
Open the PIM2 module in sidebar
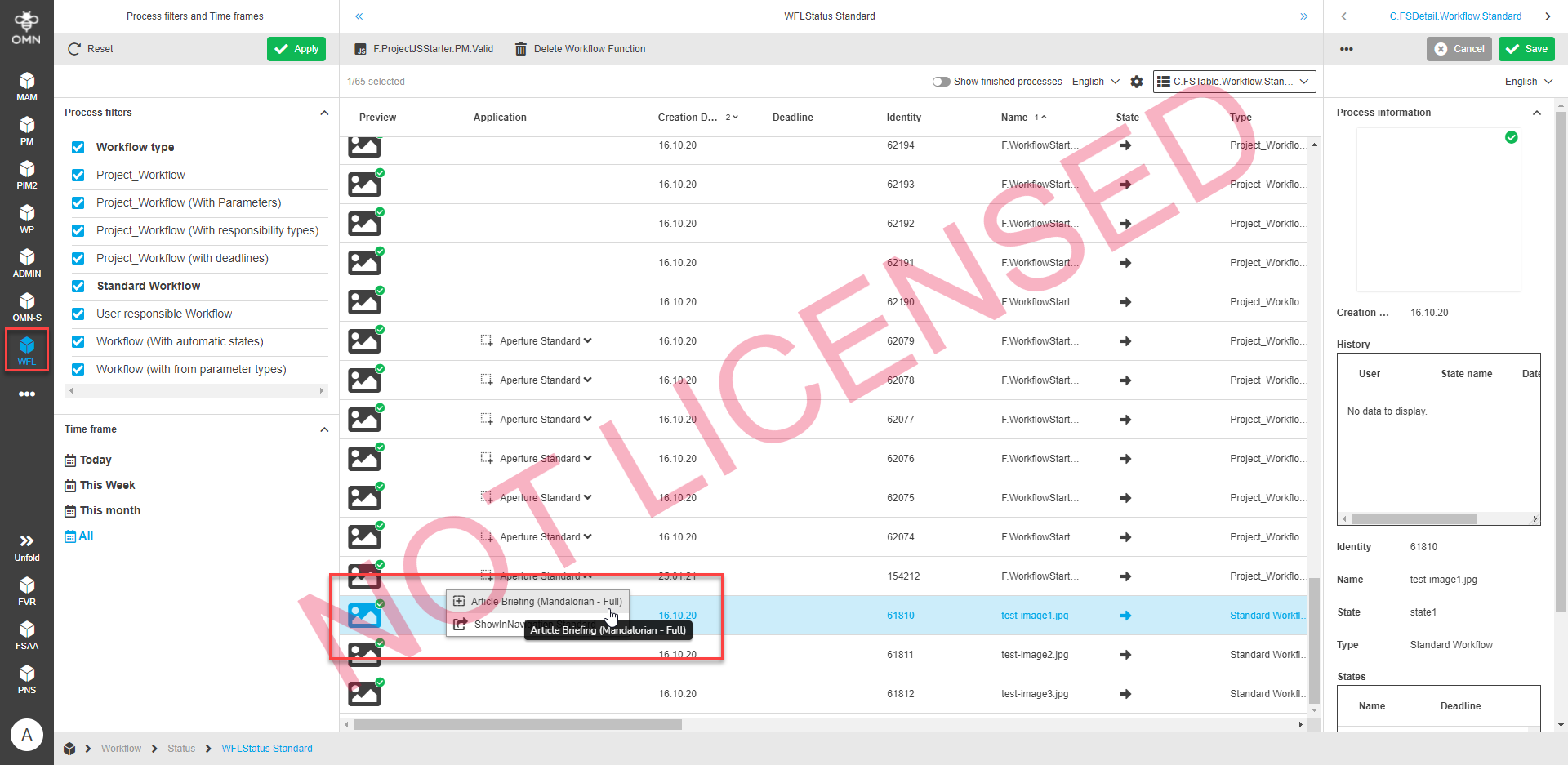coord(27,174)
